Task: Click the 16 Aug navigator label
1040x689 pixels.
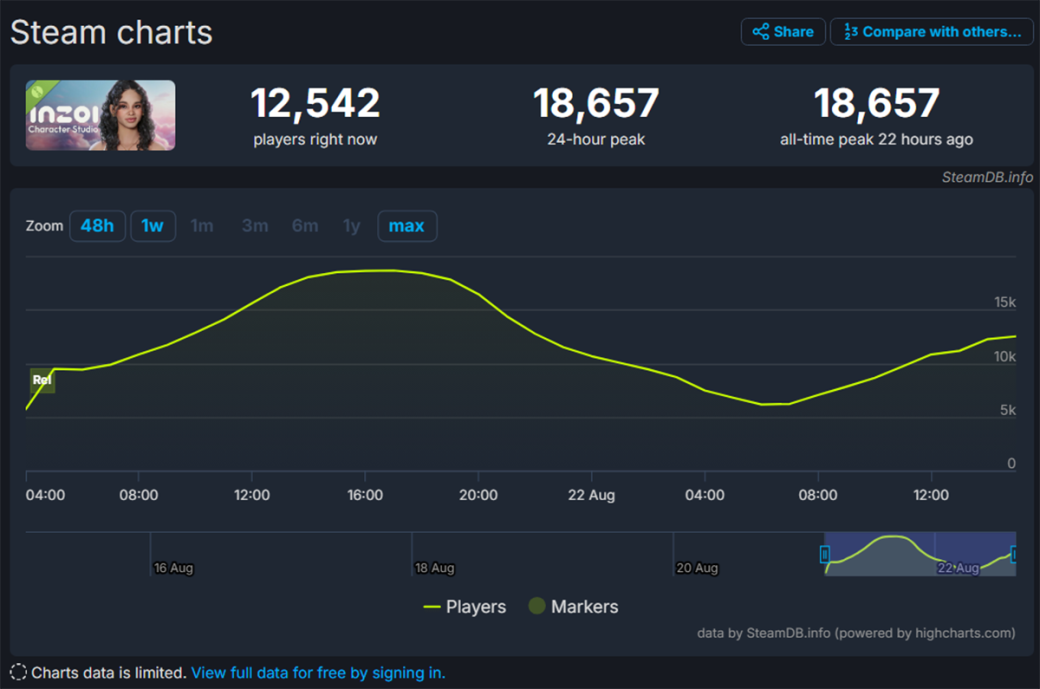Action: point(173,568)
